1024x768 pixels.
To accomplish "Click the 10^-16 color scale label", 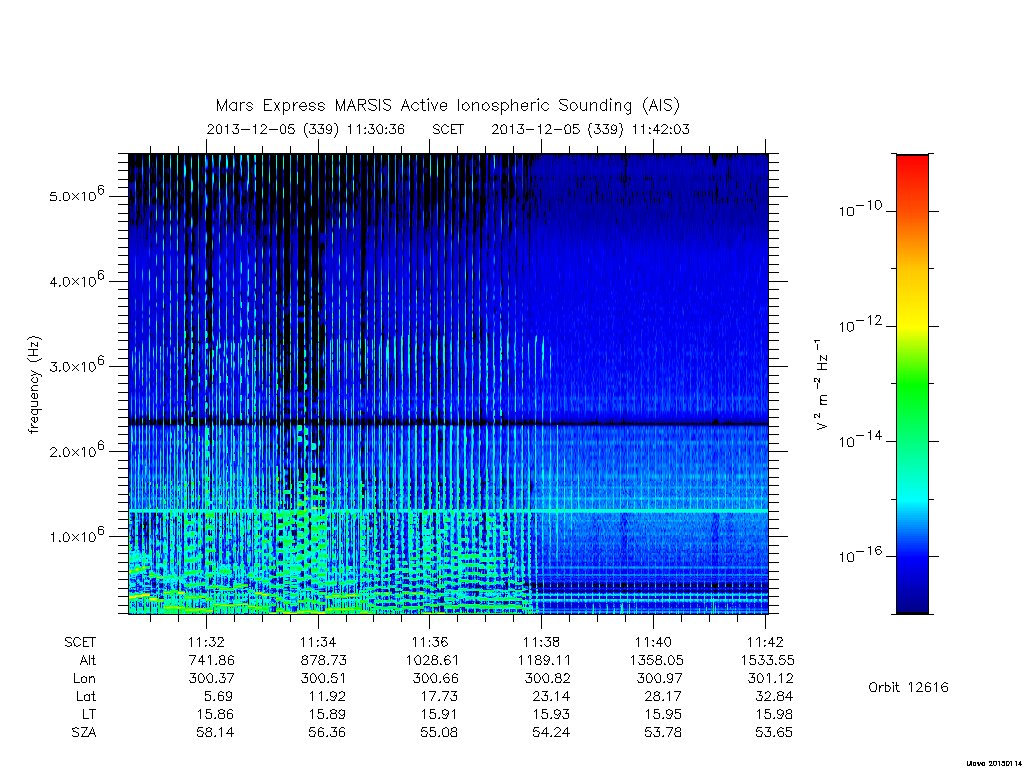I will point(860,555).
